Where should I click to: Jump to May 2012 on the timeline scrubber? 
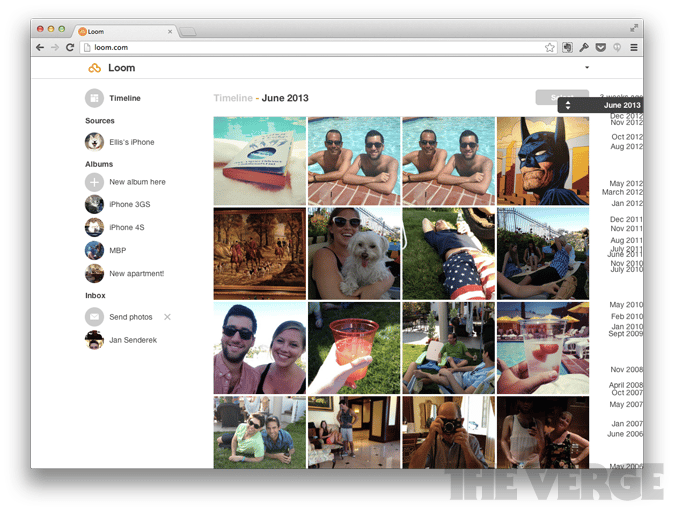(x=626, y=183)
